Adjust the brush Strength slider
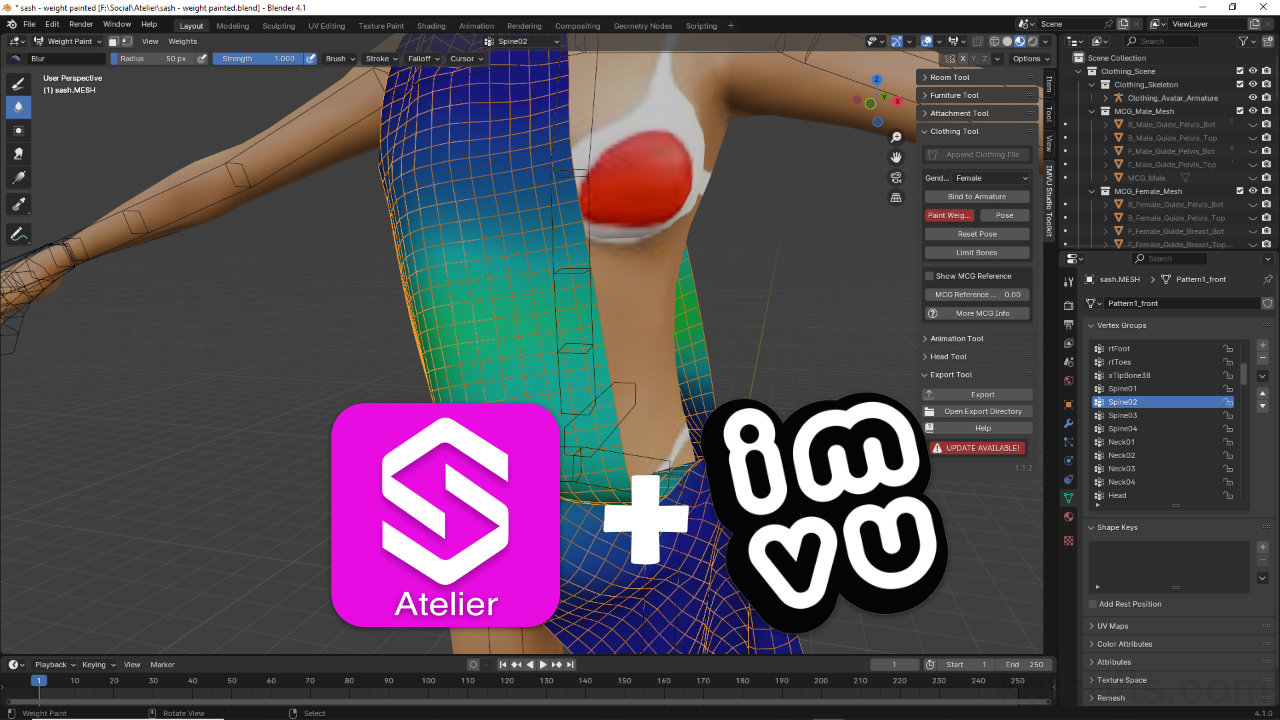 click(256, 59)
